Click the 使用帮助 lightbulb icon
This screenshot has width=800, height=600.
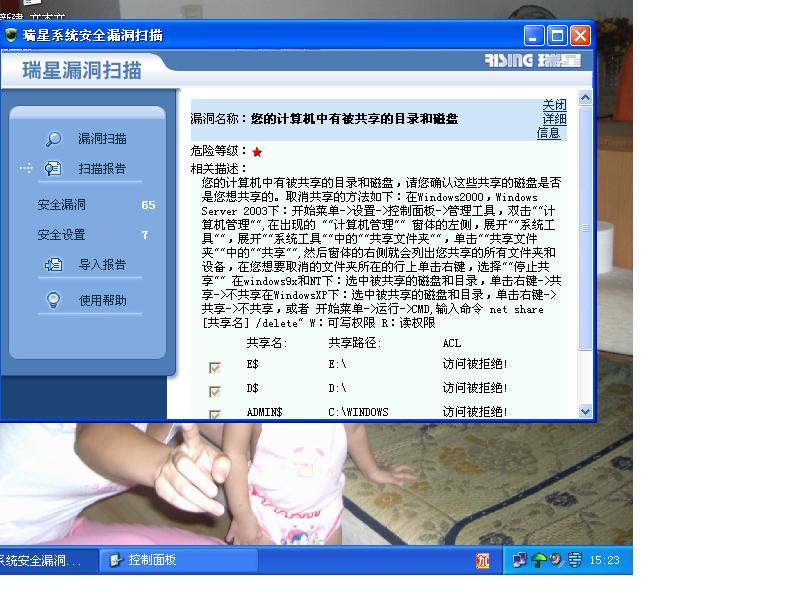point(54,300)
